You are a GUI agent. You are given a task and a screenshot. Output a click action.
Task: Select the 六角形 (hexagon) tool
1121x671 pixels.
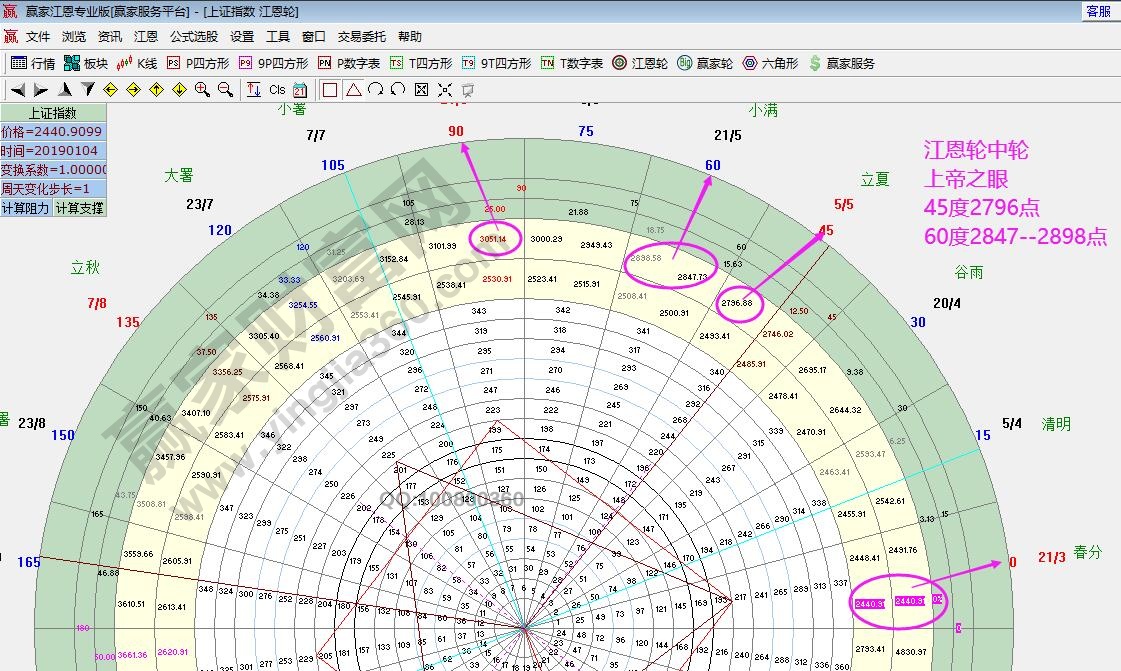[x=762, y=62]
